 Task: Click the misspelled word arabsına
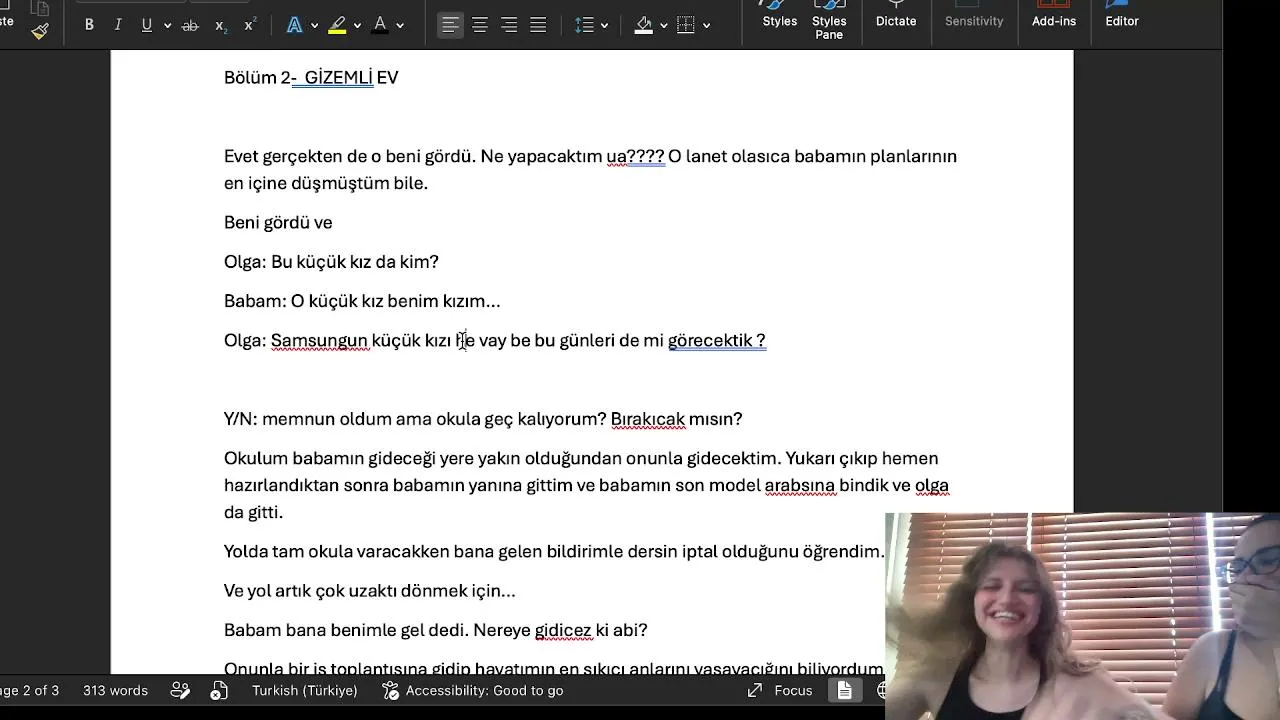[x=799, y=486]
